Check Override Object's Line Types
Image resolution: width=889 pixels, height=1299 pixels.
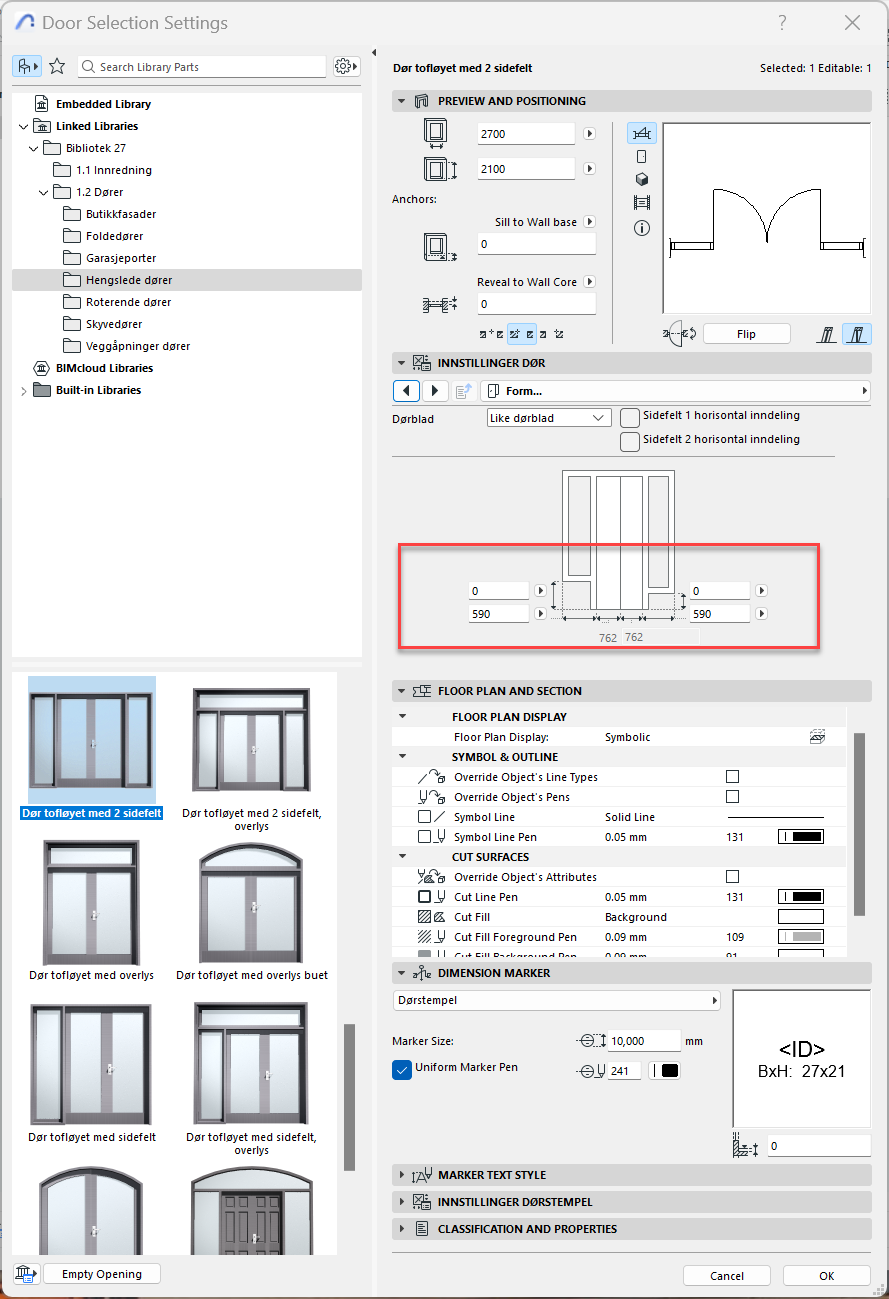(x=732, y=777)
